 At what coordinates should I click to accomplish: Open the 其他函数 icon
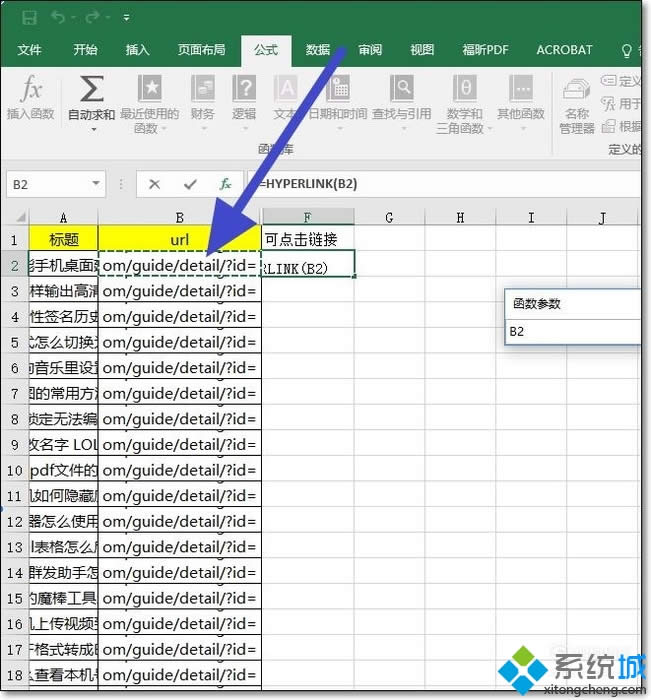521,88
